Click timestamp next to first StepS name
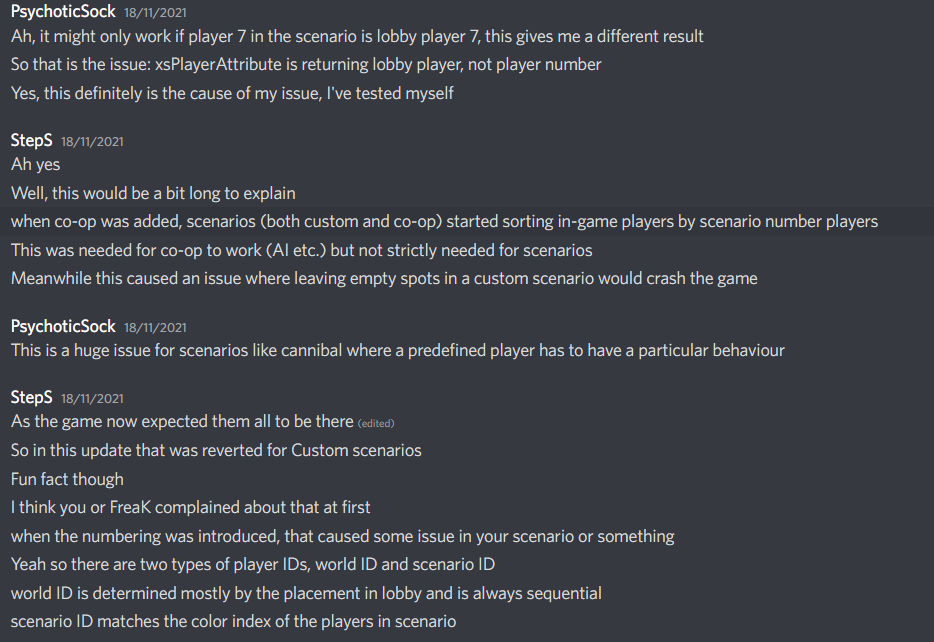 click(92, 142)
